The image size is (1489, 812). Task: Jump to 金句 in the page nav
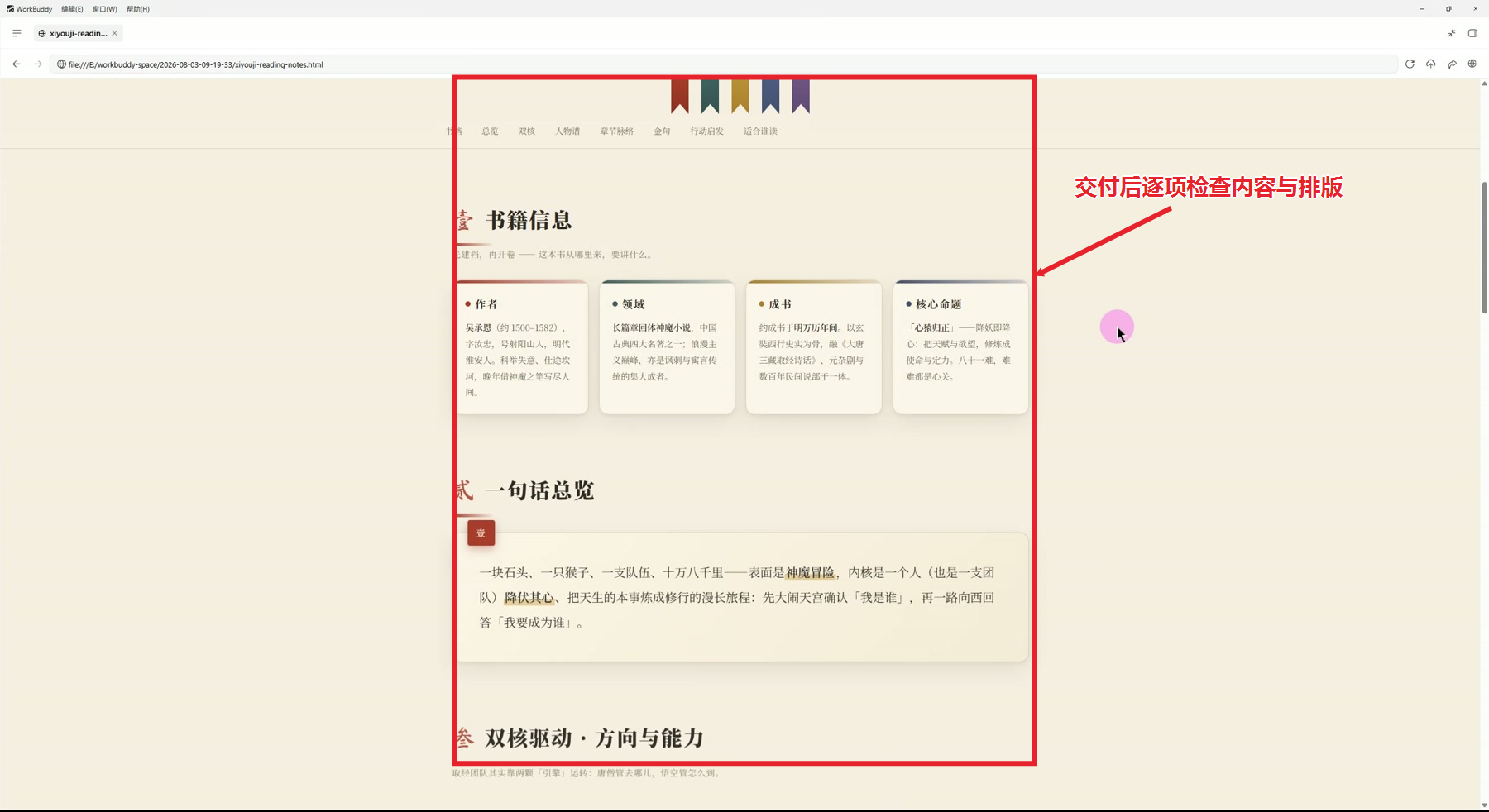point(662,131)
